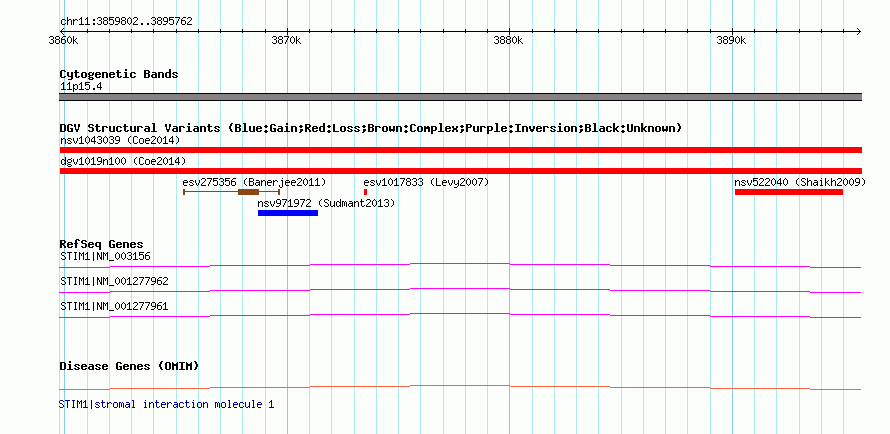Open the nsv522040 (Shaikh2009) label
The image size is (890, 434).
coord(800,182)
